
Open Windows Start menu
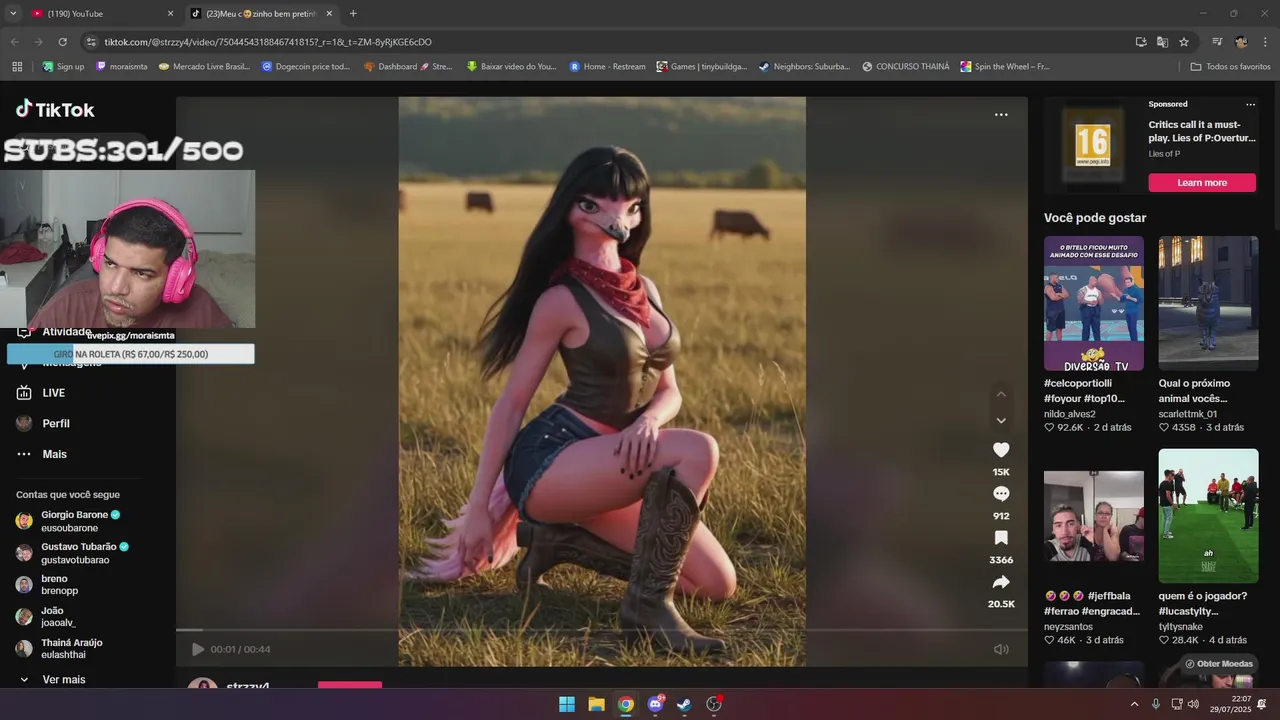[567, 704]
